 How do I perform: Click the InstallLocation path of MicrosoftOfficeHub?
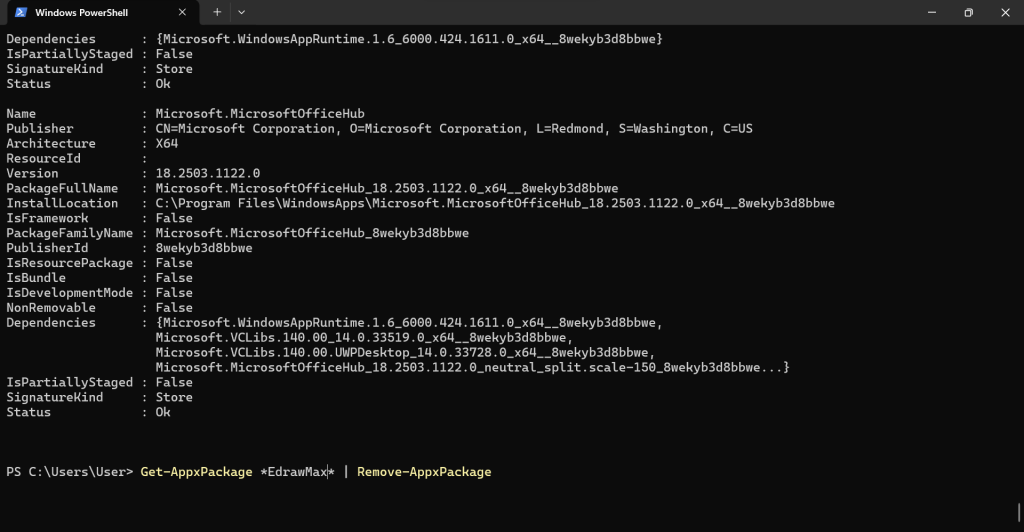click(495, 203)
